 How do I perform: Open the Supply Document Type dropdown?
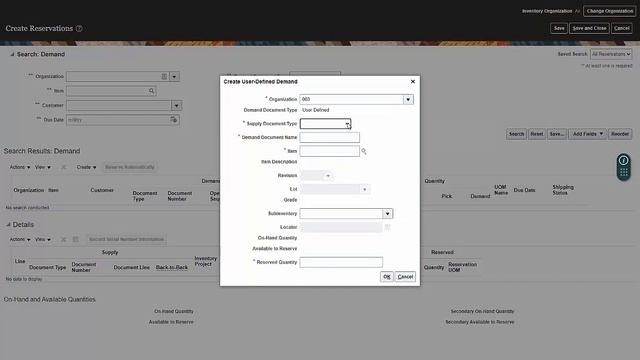click(x=347, y=124)
